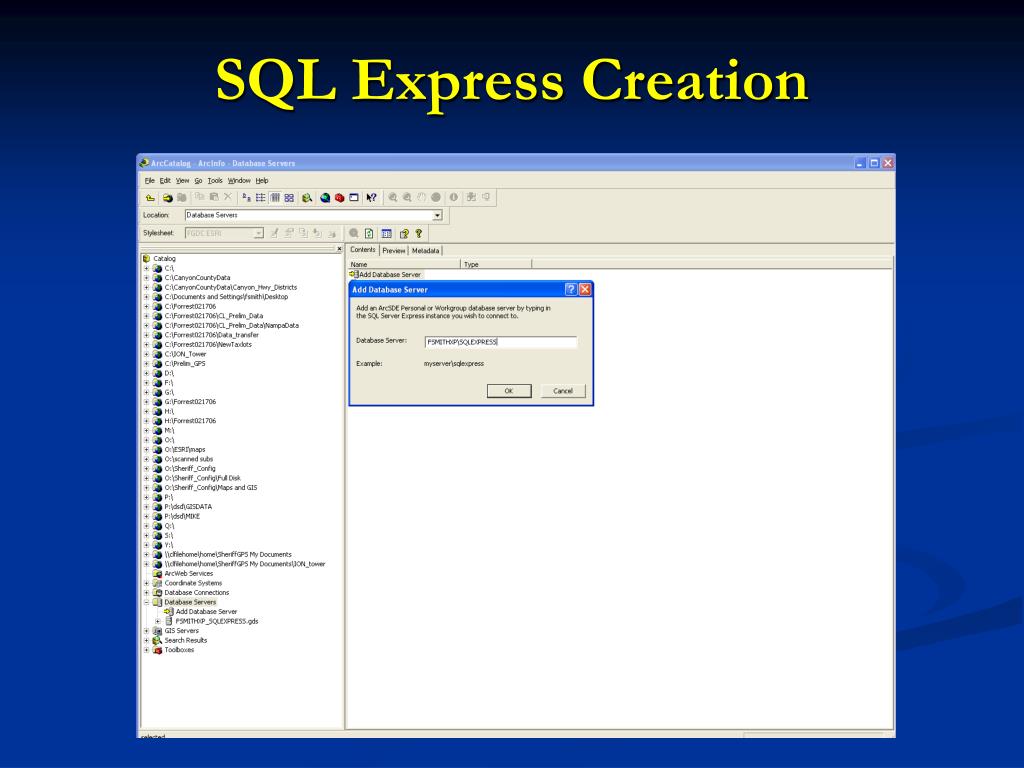Click the Create Thumbnail icon
Viewport: 1024px width, 768px height.
471,197
